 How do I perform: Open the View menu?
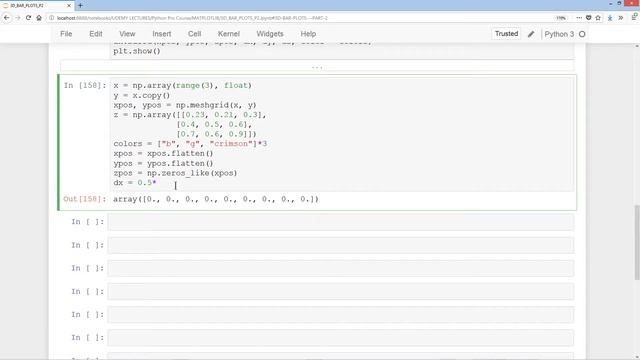pyautogui.click(x=127, y=34)
